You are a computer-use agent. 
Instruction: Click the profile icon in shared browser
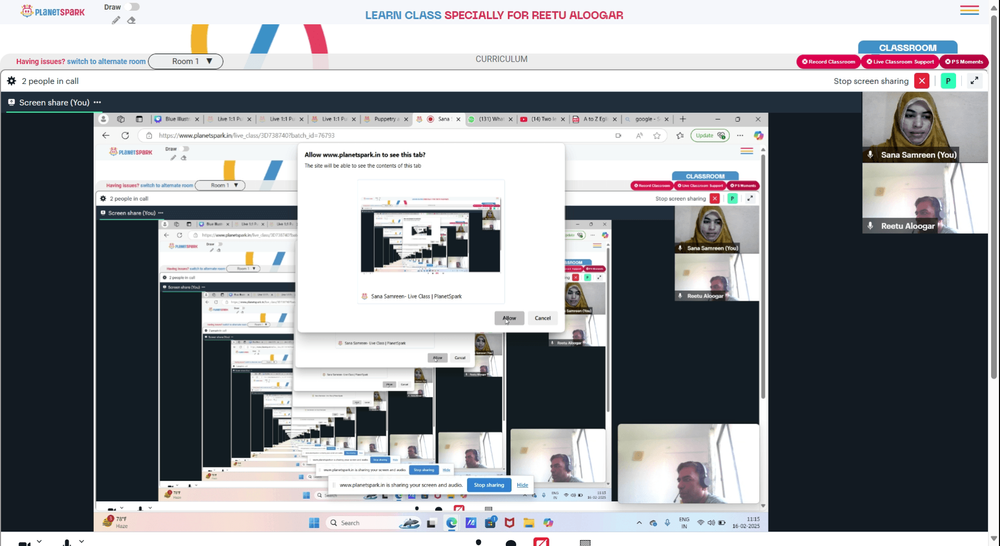pyautogui.click(x=103, y=119)
